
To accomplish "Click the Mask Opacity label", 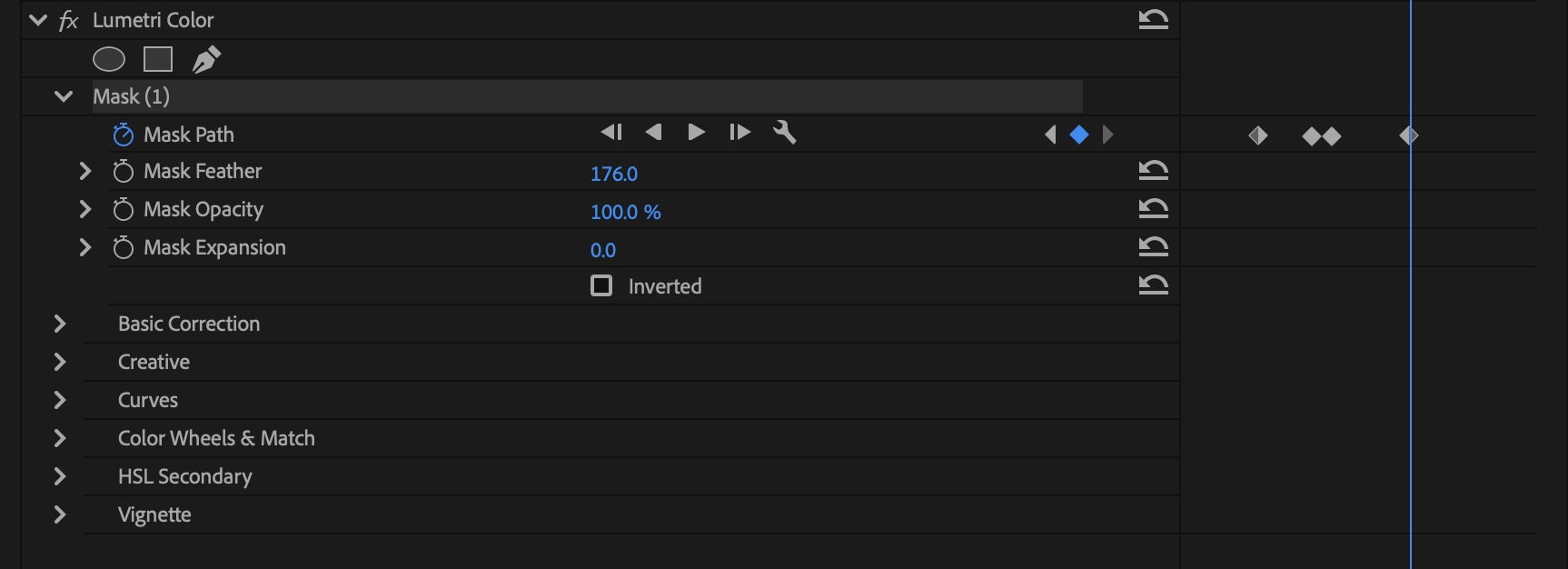I will pos(203,210).
